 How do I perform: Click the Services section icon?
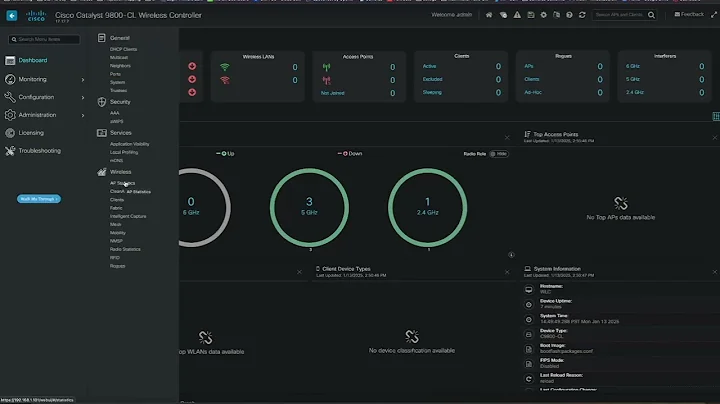coord(101,133)
